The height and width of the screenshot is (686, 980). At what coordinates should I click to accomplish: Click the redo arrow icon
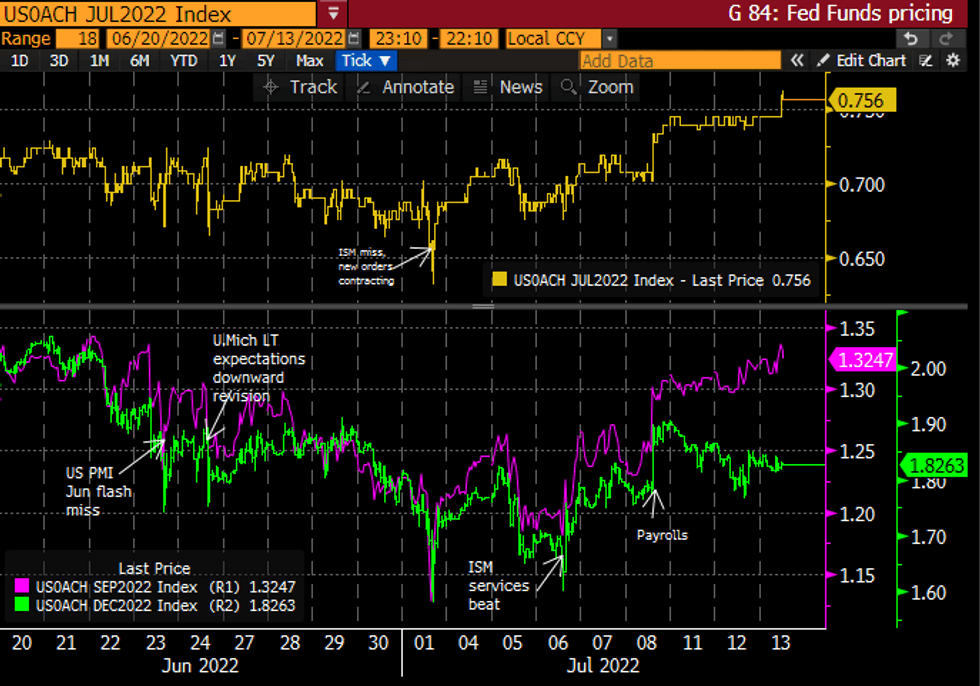[x=945, y=38]
